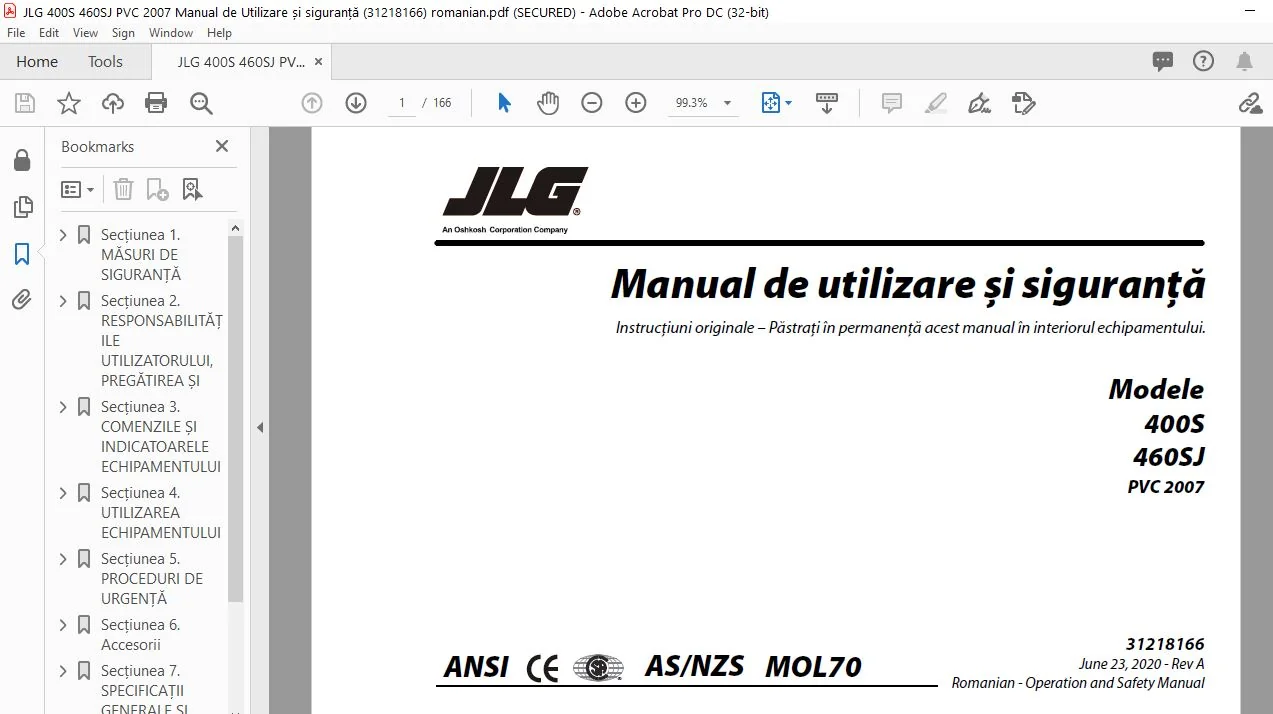Open the zoom level dropdown arrow
Viewport: 1273px width, 714px height.
tap(727, 103)
